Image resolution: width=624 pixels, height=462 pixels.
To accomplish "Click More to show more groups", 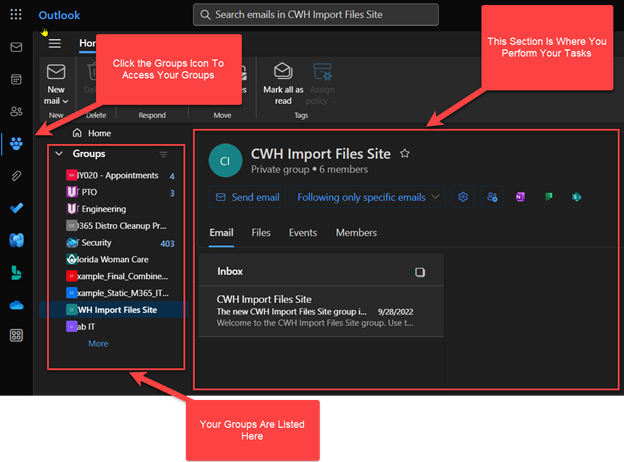I will click(x=98, y=343).
